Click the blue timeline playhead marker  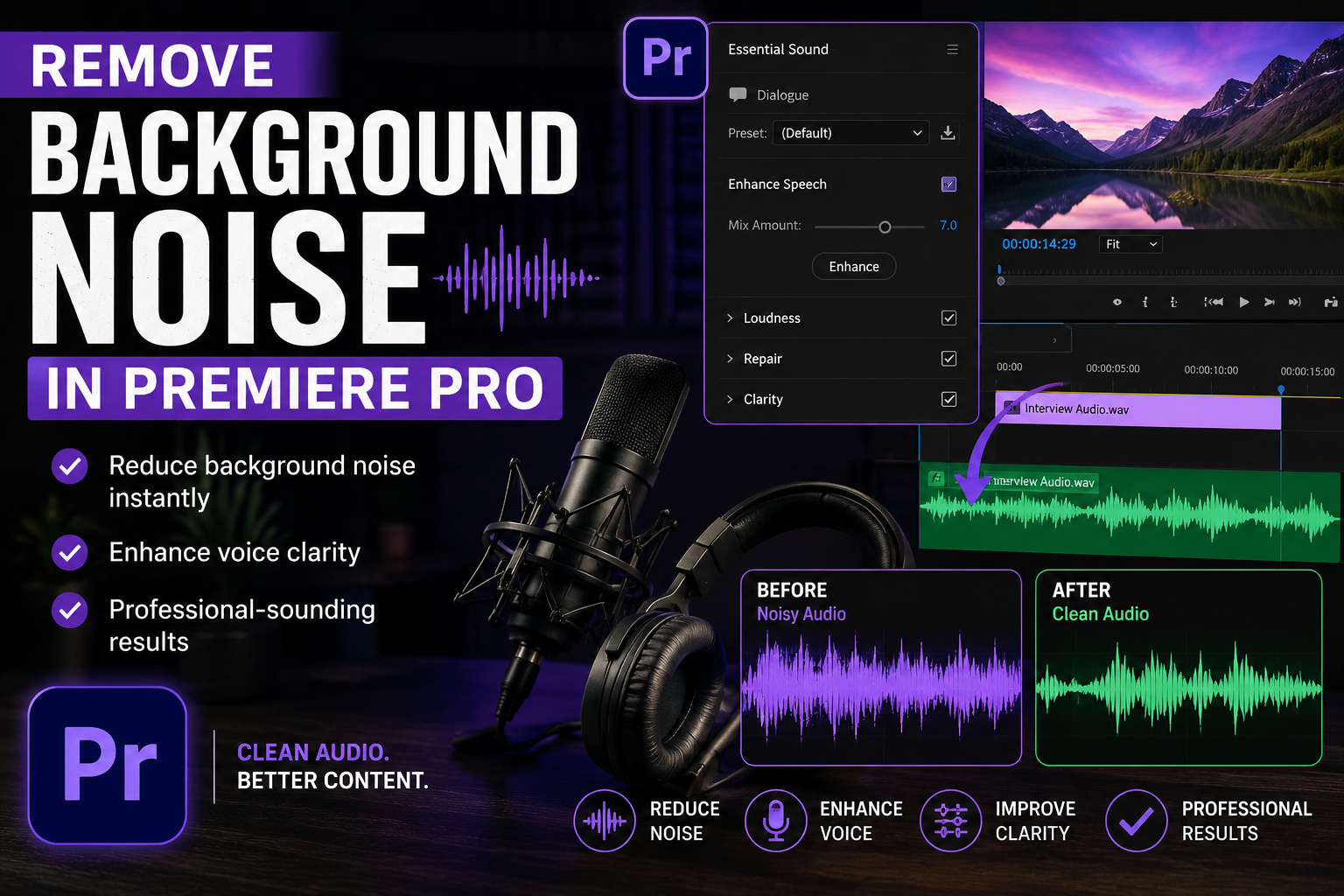1281,389
